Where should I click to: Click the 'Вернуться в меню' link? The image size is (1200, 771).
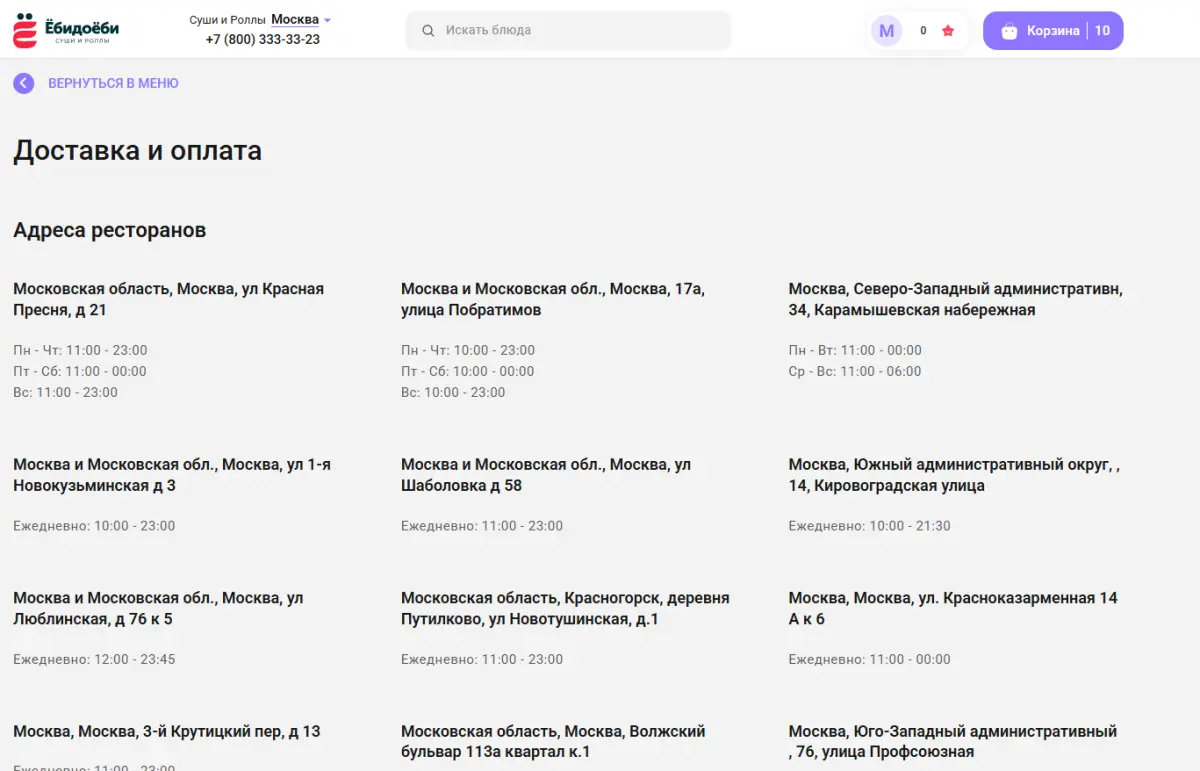pyautogui.click(x=113, y=84)
